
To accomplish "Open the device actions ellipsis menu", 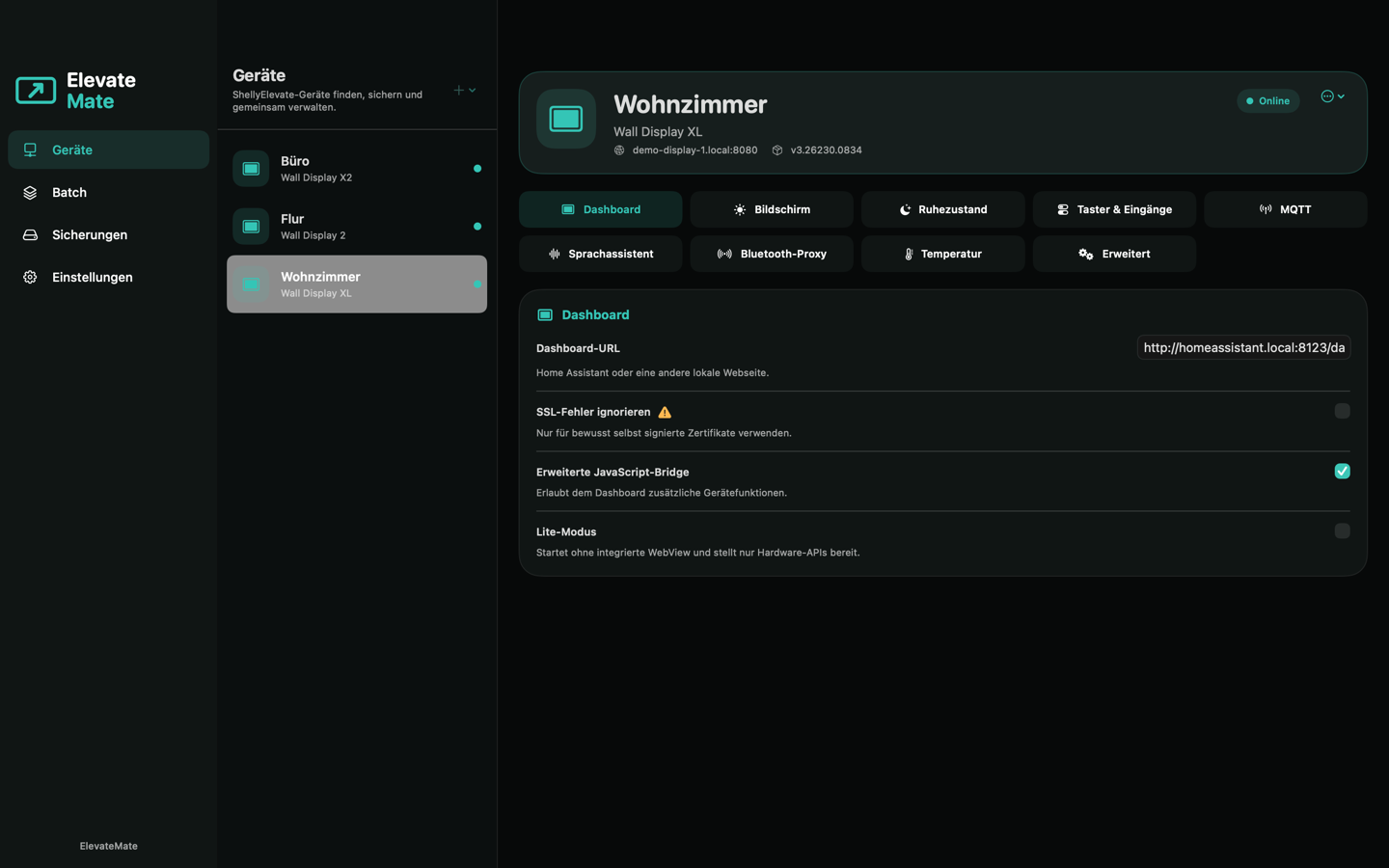I will pyautogui.click(x=1333, y=96).
